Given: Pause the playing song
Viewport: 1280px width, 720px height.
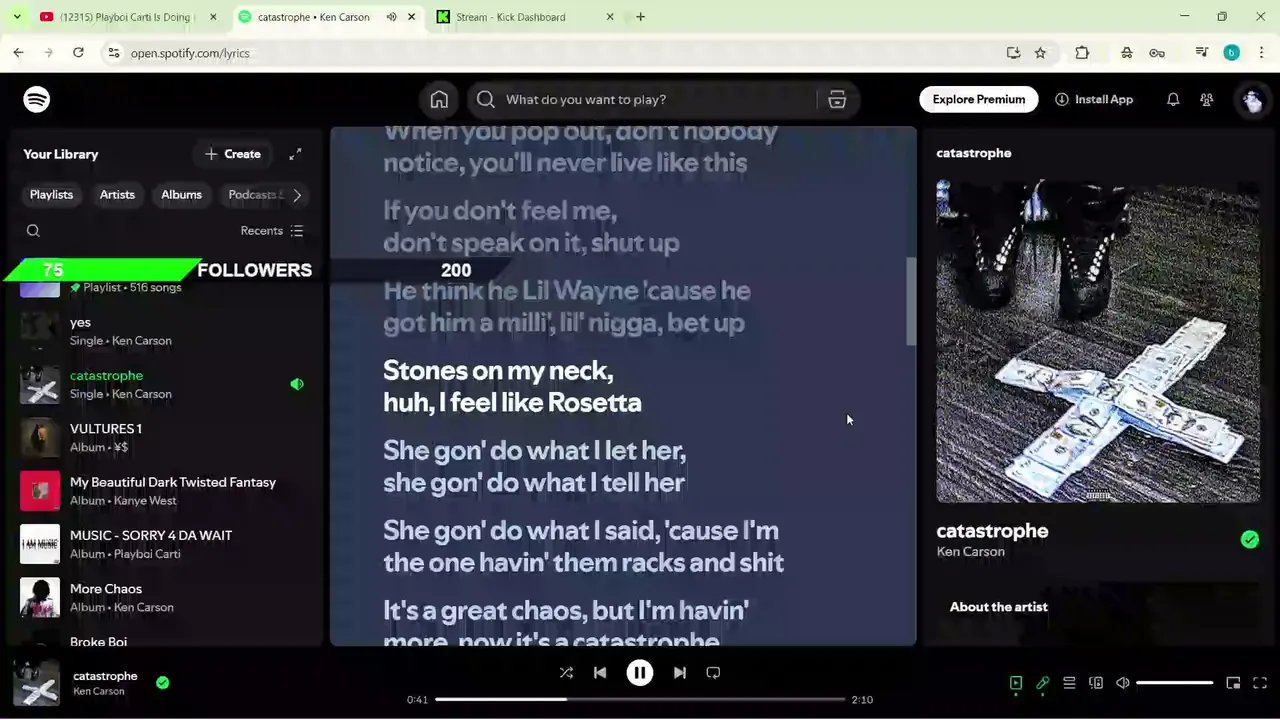Looking at the screenshot, I should [x=640, y=673].
